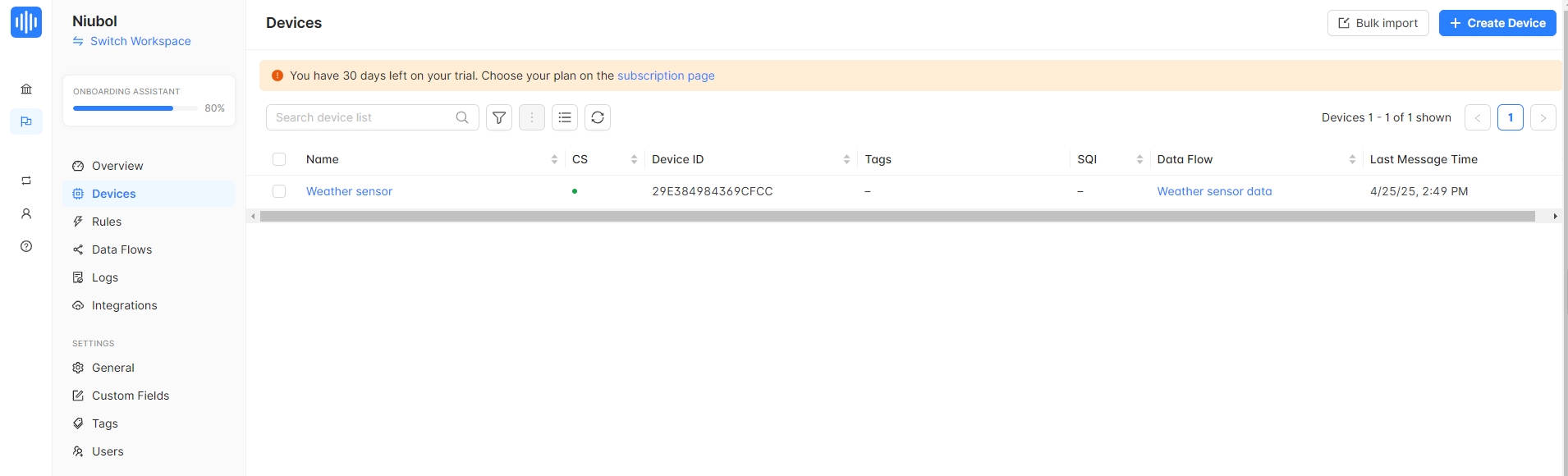Image resolution: width=1568 pixels, height=476 pixels.
Task: Open the three-dot bulk actions menu
Action: click(532, 117)
